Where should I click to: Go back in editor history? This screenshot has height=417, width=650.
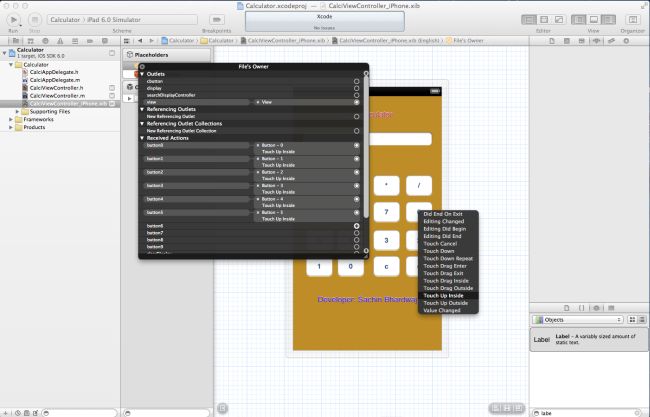point(140,41)
